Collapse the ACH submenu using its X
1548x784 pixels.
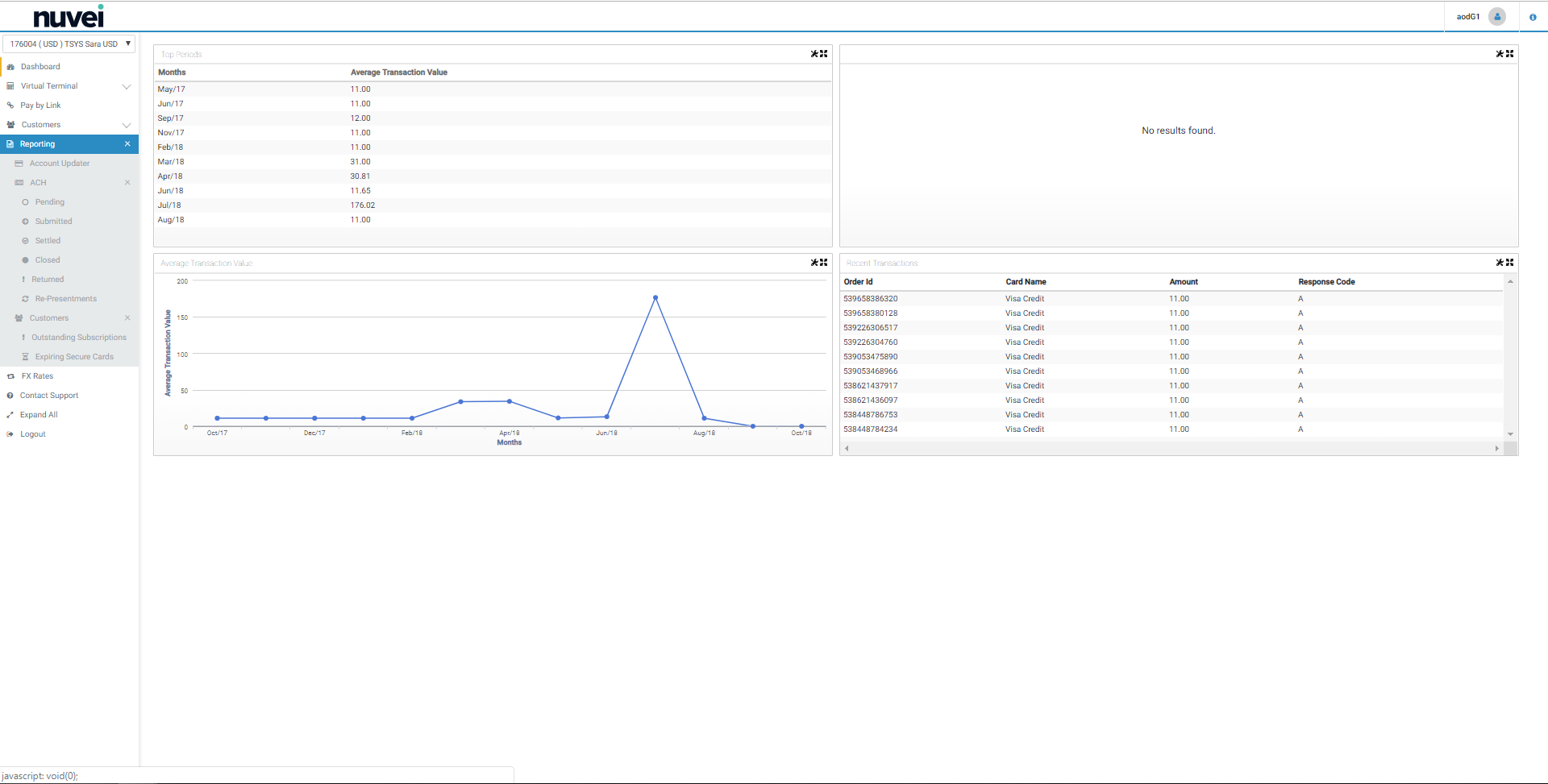click(127, 183)
